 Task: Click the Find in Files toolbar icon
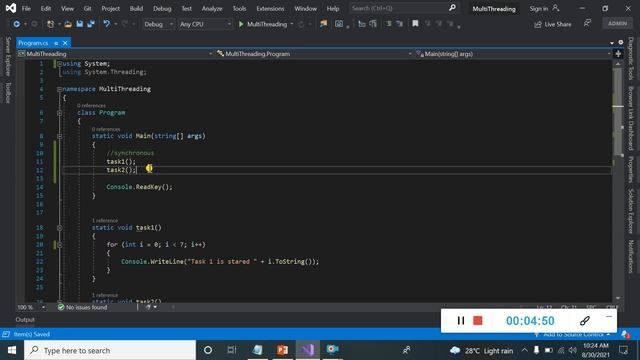pos(324,24)
